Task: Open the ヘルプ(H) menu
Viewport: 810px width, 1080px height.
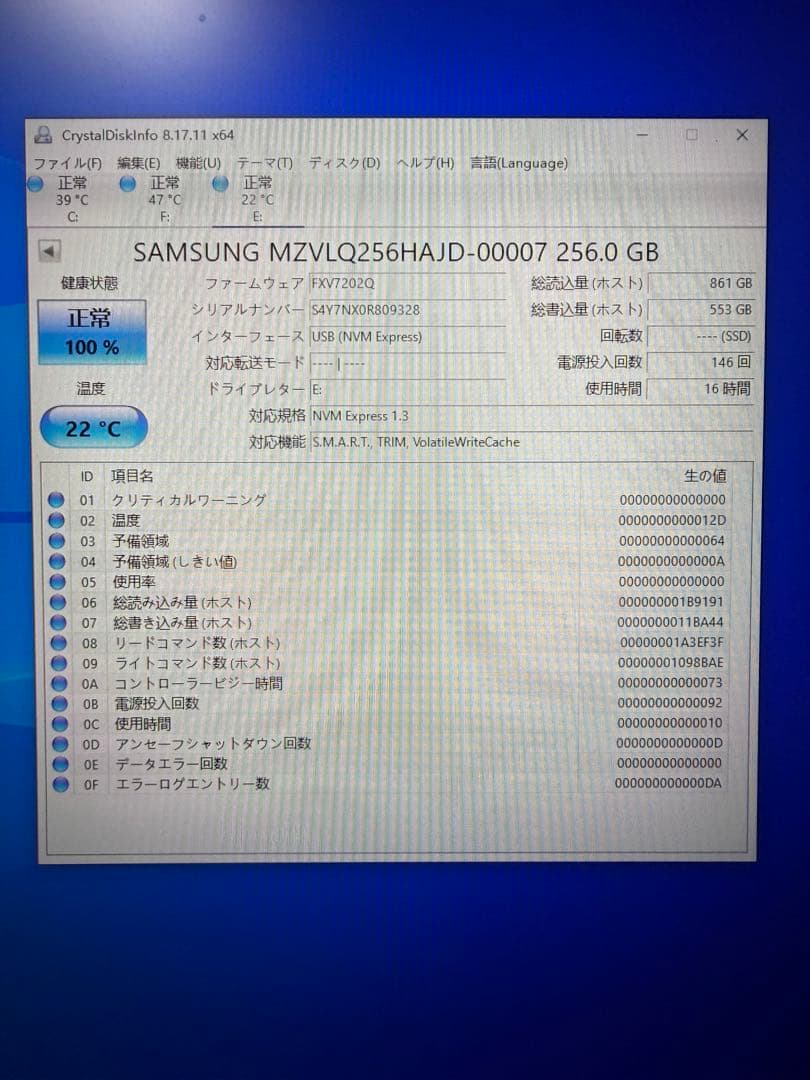Action: (x=425, y=163)
